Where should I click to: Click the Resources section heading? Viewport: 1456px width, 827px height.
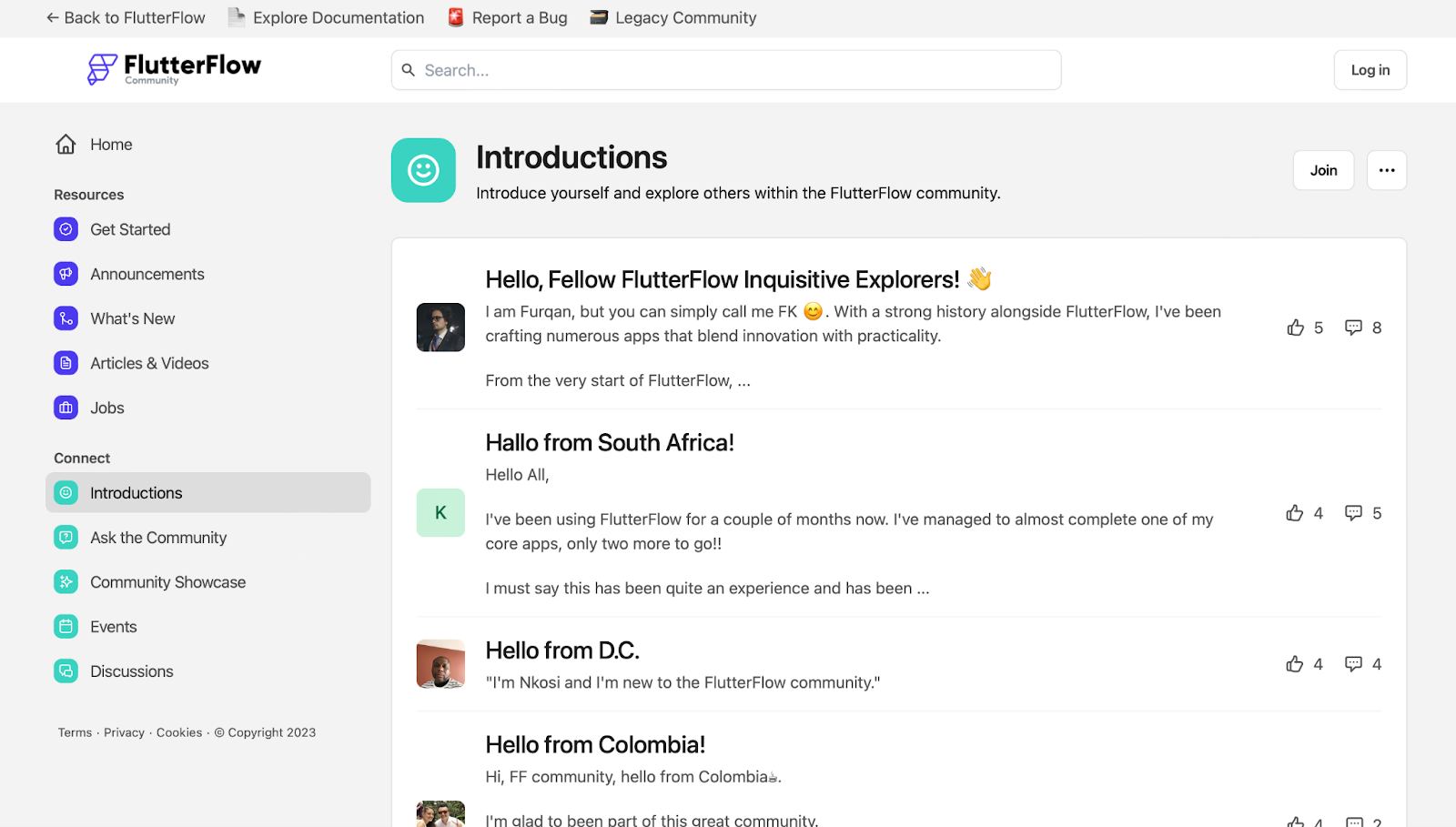(x=88, y=195)
